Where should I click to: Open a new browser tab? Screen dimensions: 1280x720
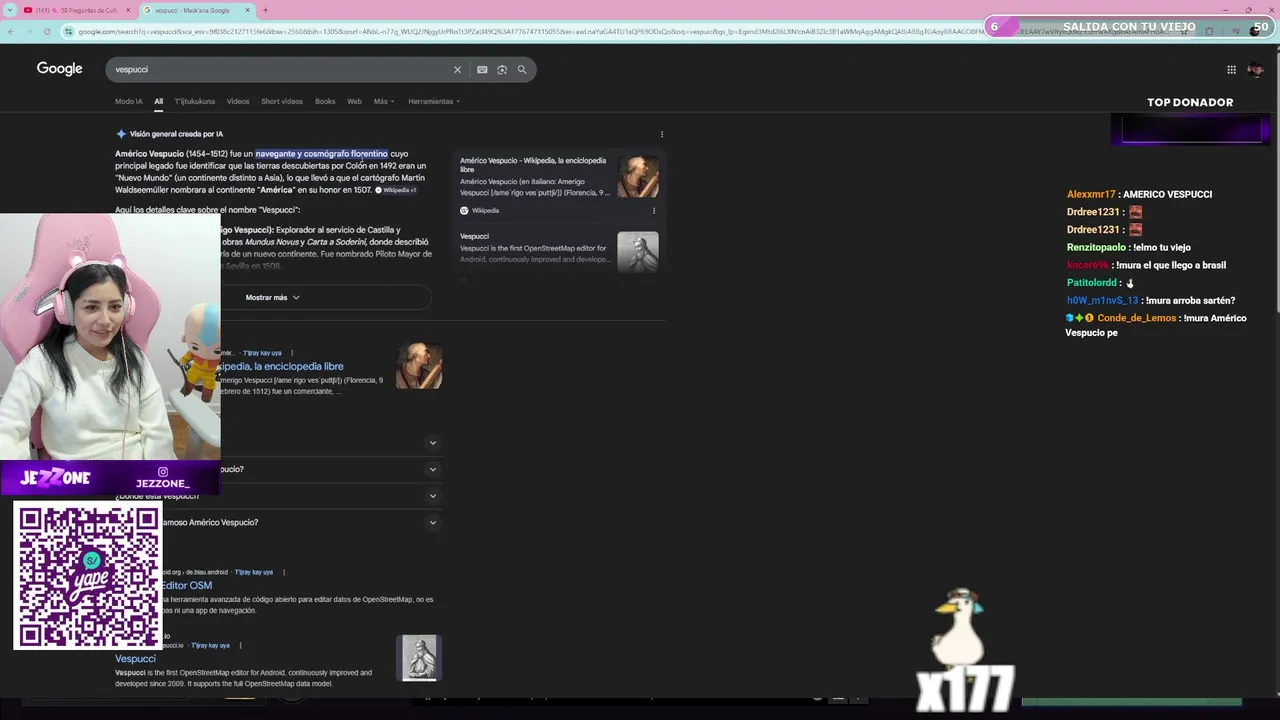[265, 10]
